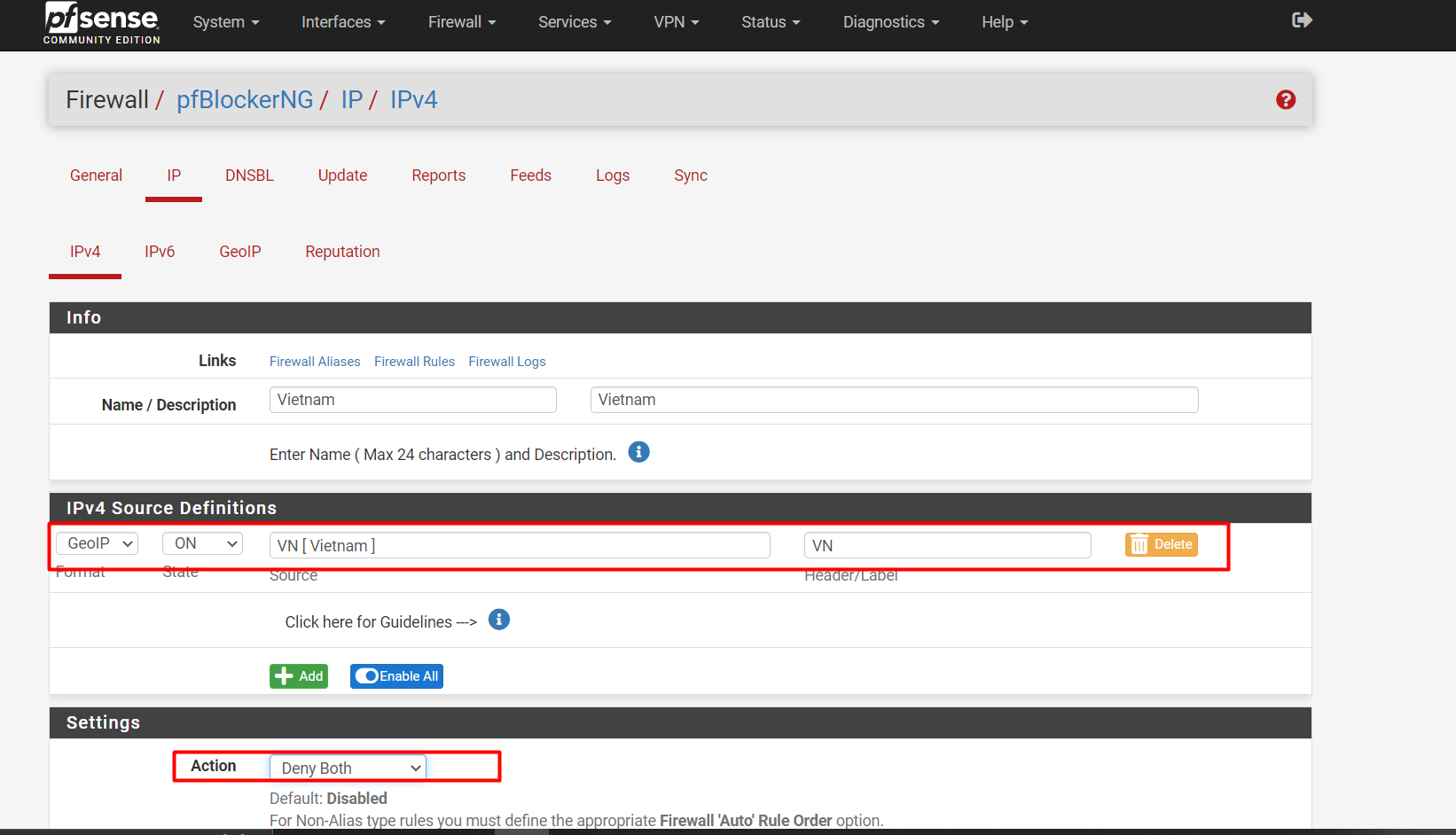The height and width of the screenshot is (835, 1456).
Task: Open the Feeds tab
Action: [x=530, y=176]
